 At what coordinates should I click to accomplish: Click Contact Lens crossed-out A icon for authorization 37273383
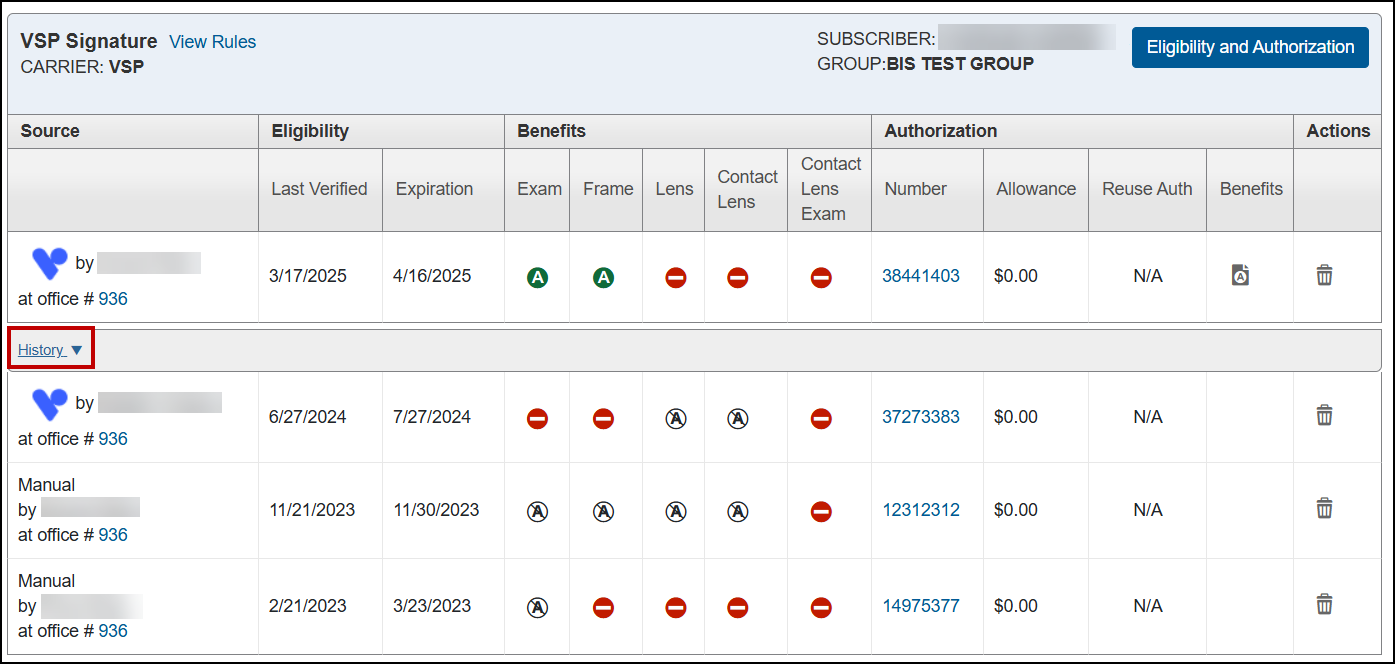(738, 419)
